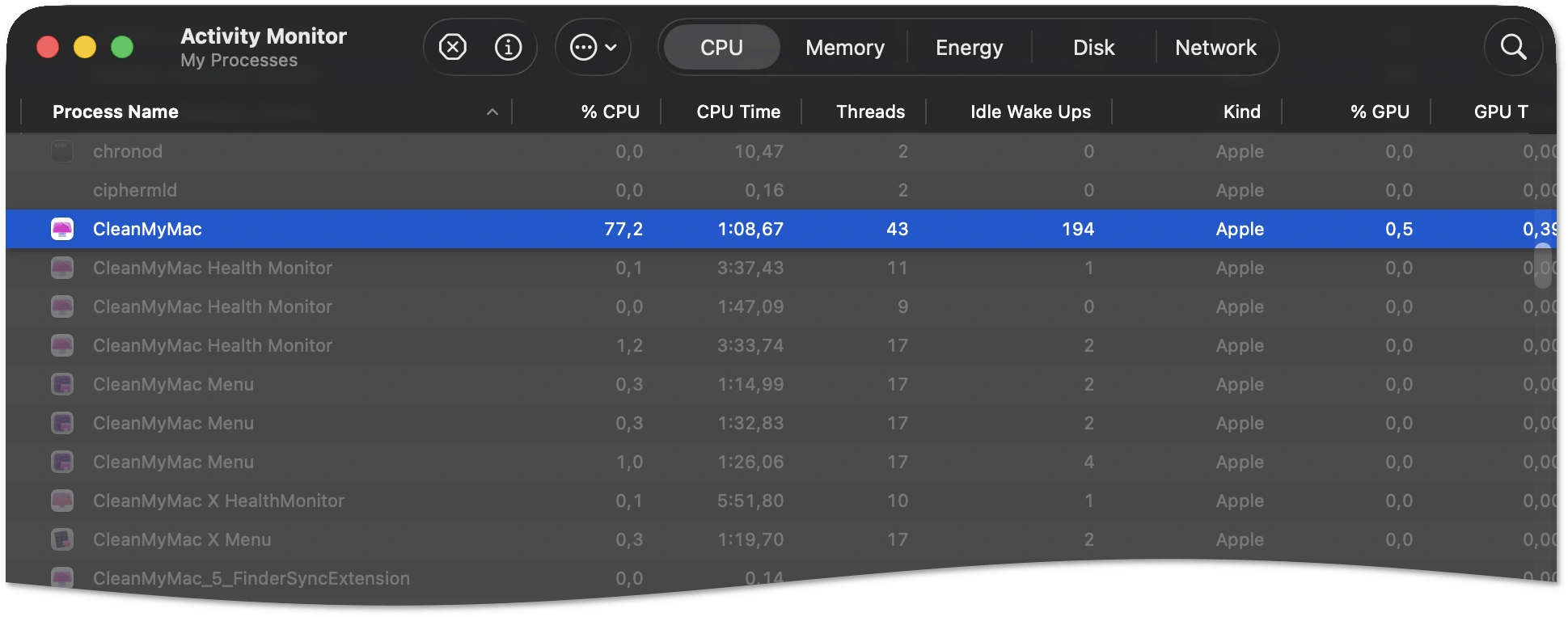The width and height of the screenshot is (1568, 617).
Task: Switch to the CPU tab
Action: click(721, 48)
